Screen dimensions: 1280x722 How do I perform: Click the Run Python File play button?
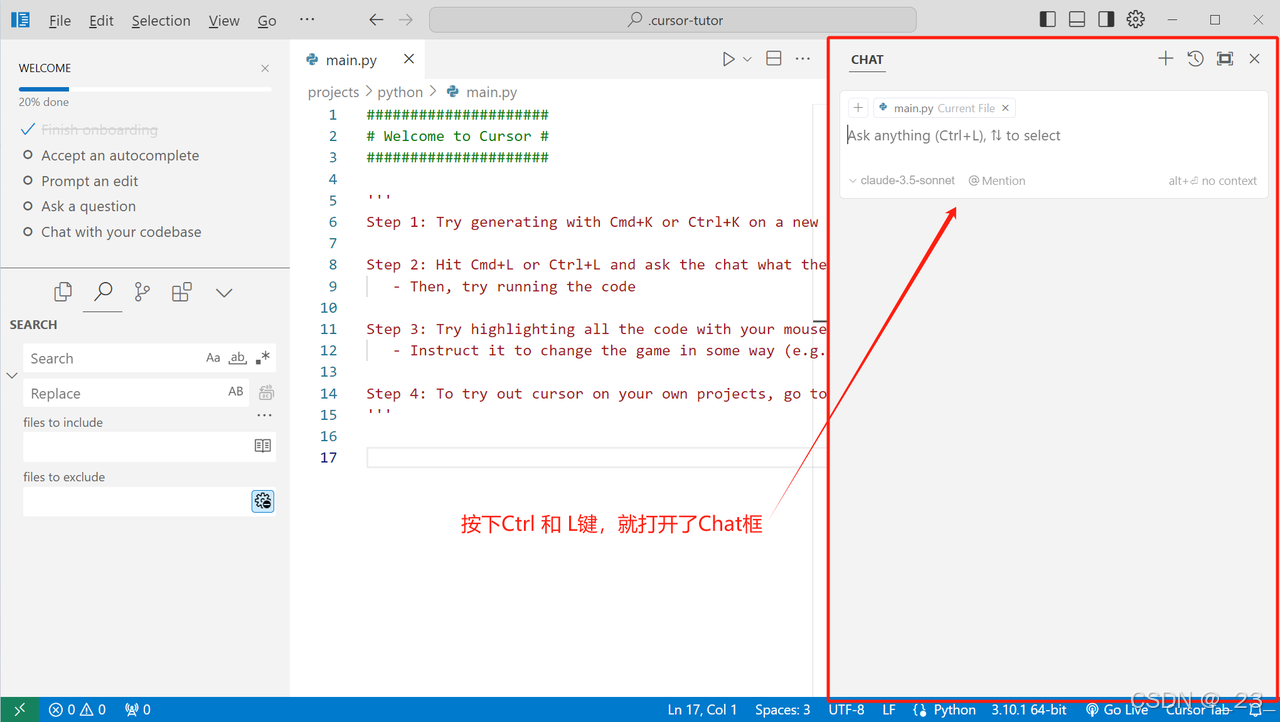[x=728, y=60]
